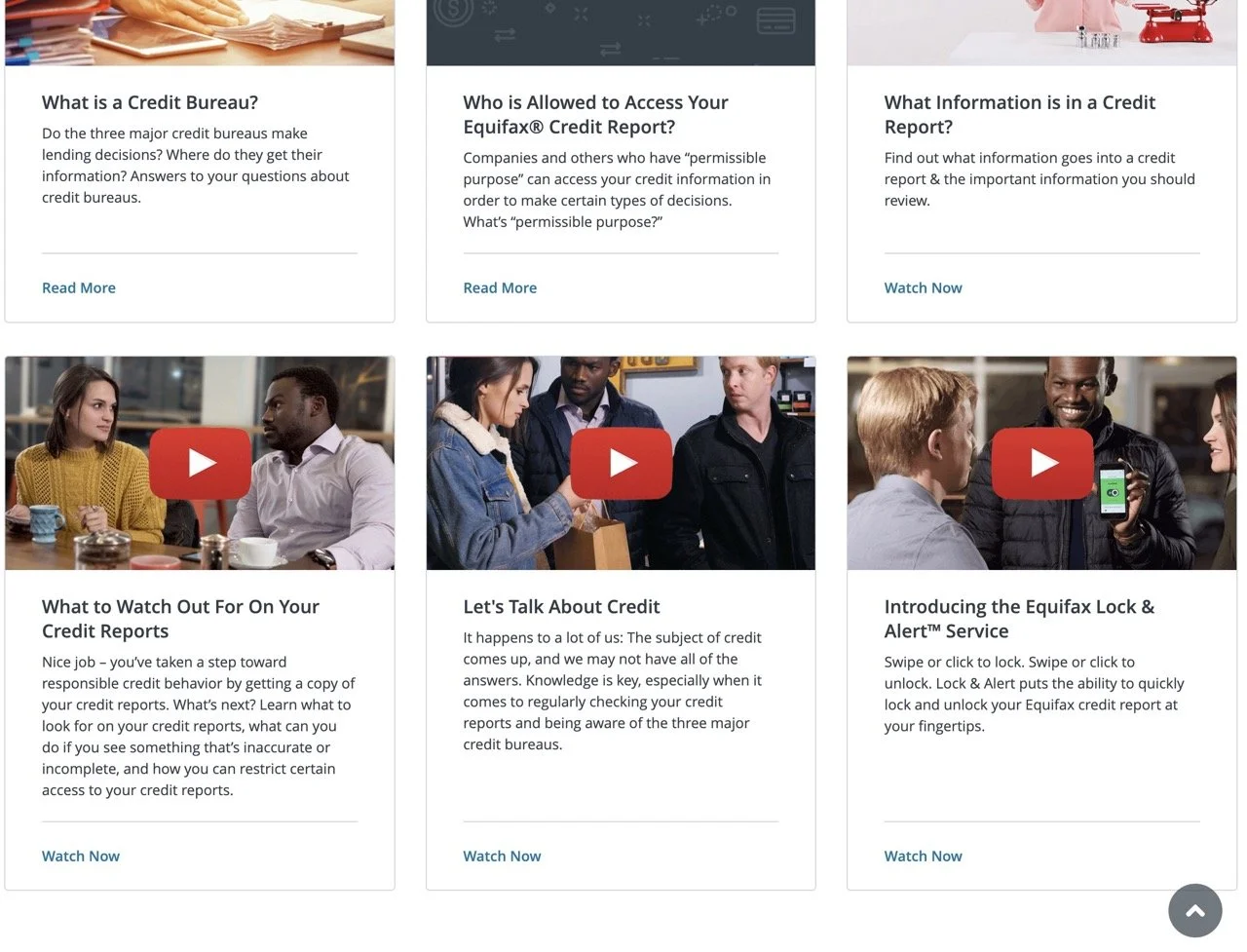Open the 'What is a Credit Bureau?' heading
1247x952 pixels.
tap(150, 102)
